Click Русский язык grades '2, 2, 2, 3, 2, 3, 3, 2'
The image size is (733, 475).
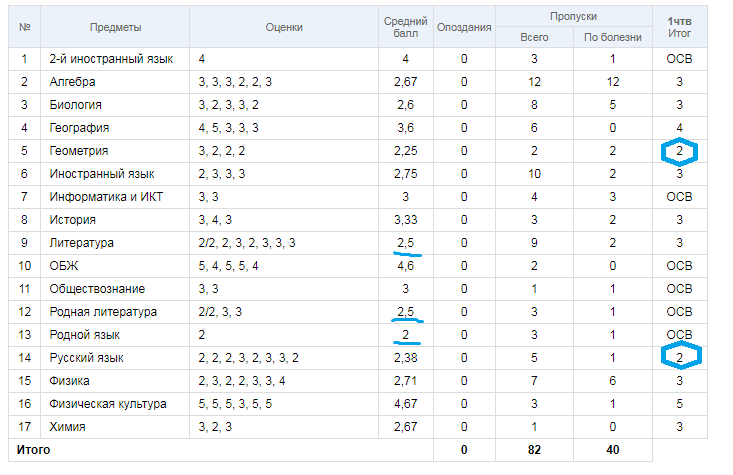pyautogui.click(x=248, y=358)
